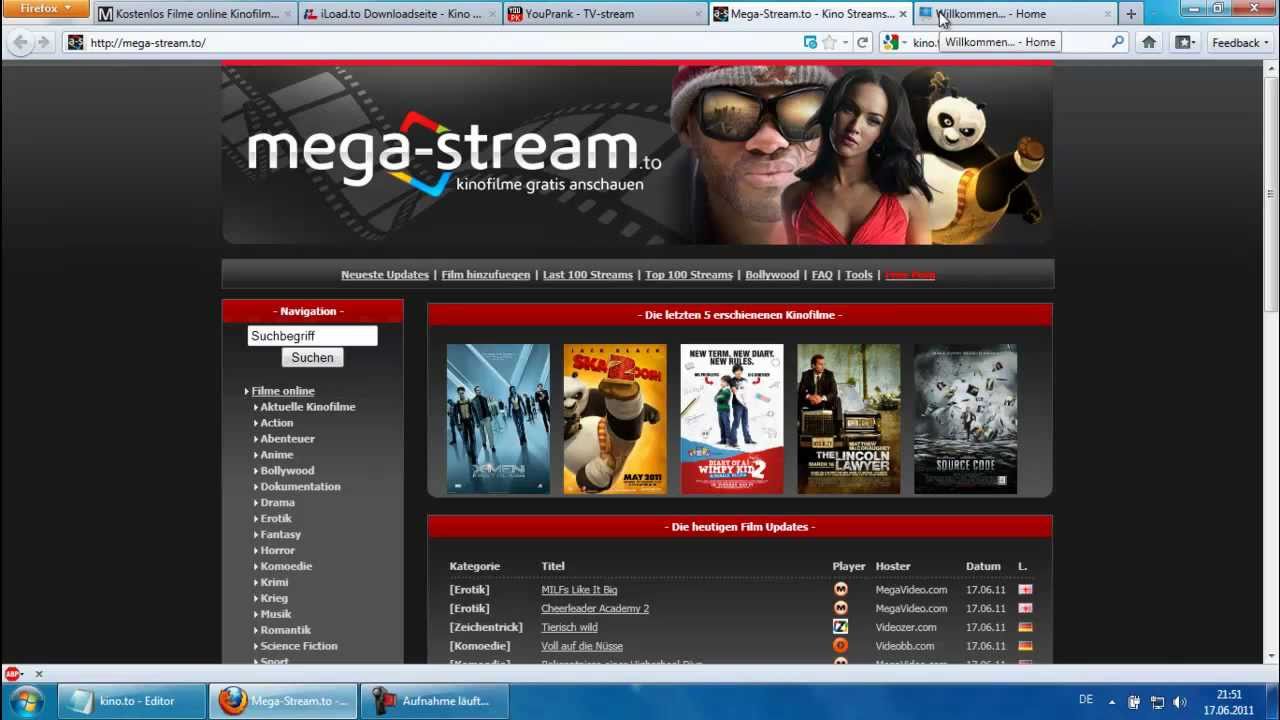Click the language flag in the MILFs Like It Big row

1025,590
